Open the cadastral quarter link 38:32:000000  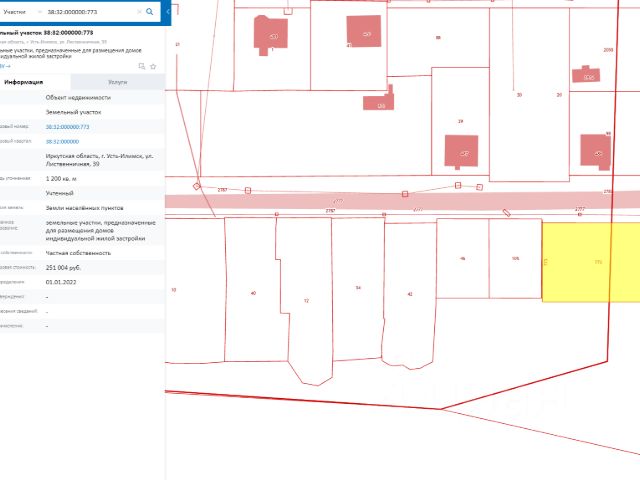click(62, 142)
